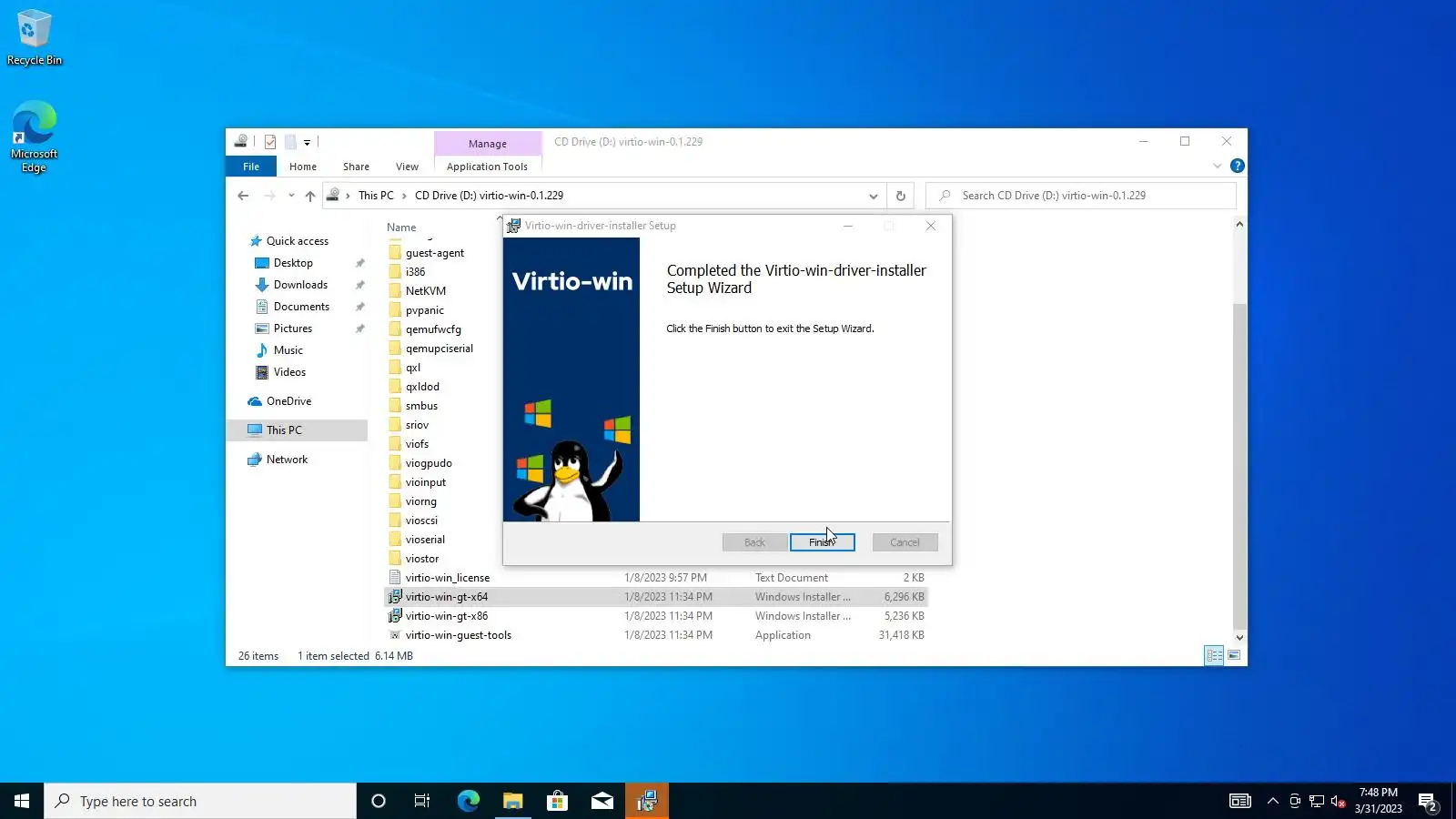Open Microsoft Edge from the taskbar
The width and height of the screenshot is (1456, 819).
coord(468,801)
